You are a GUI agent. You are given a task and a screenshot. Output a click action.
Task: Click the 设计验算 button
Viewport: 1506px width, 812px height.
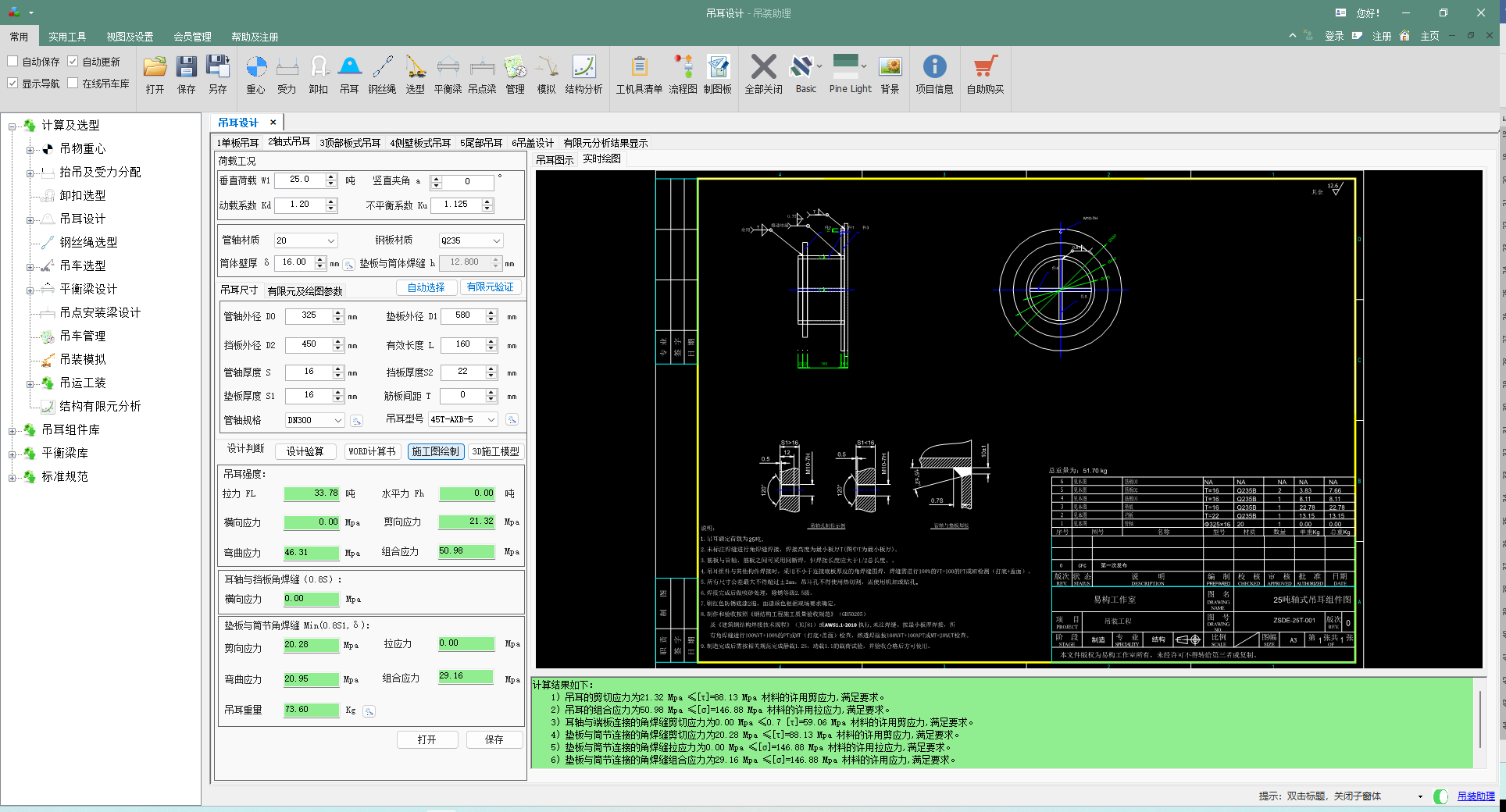coord(305,451)
